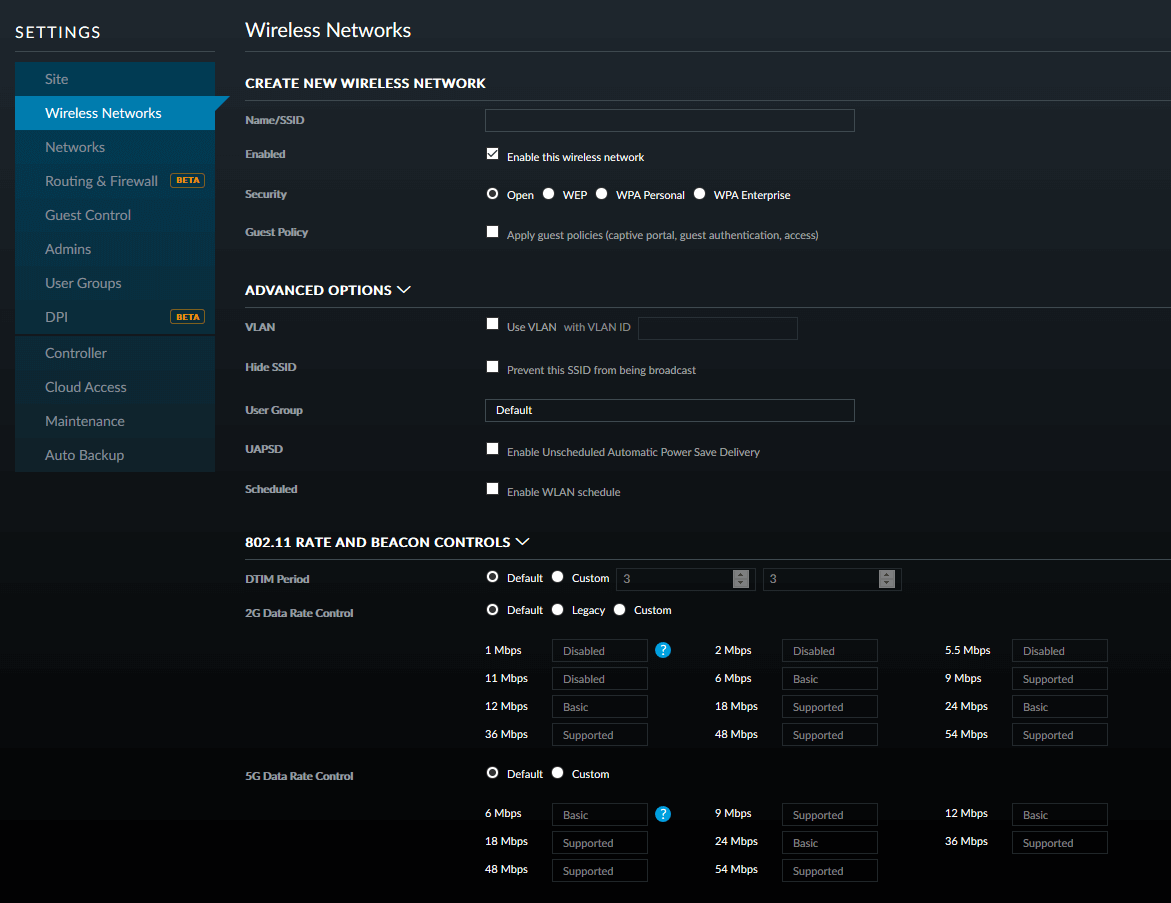Select Legacy 2G data rate control

[x=558, y=609]
